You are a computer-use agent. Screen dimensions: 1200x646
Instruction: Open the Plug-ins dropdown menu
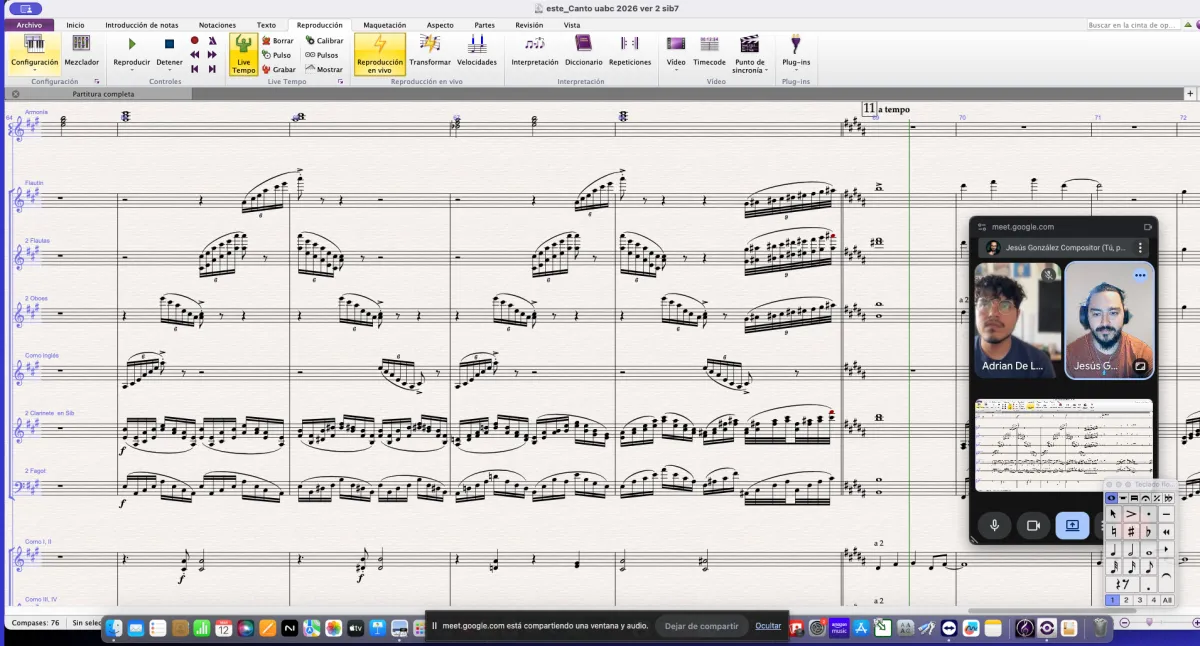pos(796,62)
